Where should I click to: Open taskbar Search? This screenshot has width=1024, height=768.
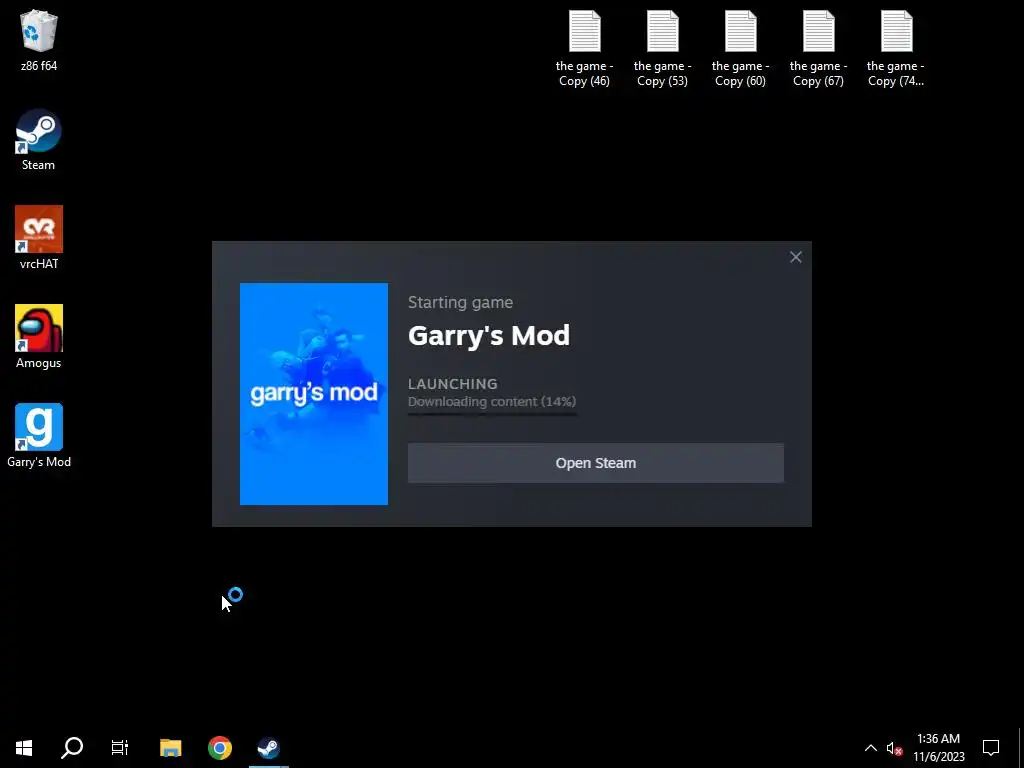coord(72,747)
